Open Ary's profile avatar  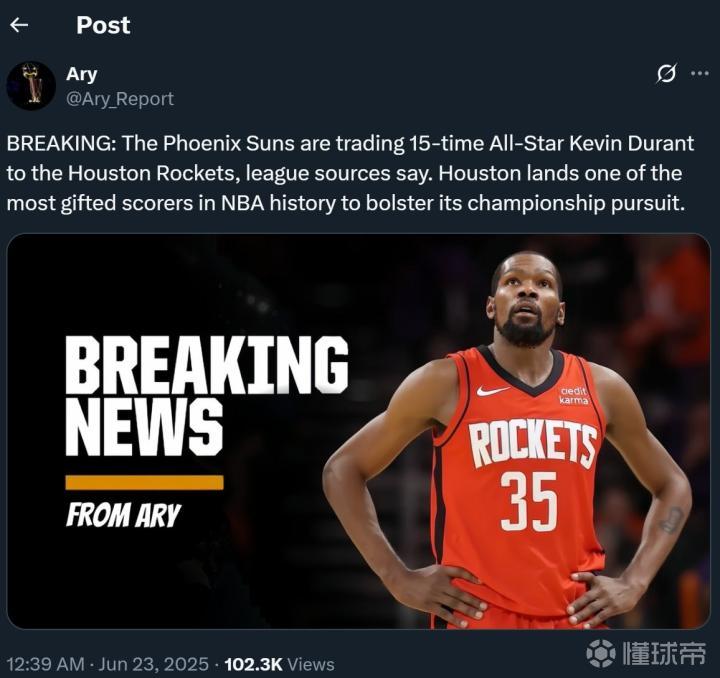pos(31,85)
